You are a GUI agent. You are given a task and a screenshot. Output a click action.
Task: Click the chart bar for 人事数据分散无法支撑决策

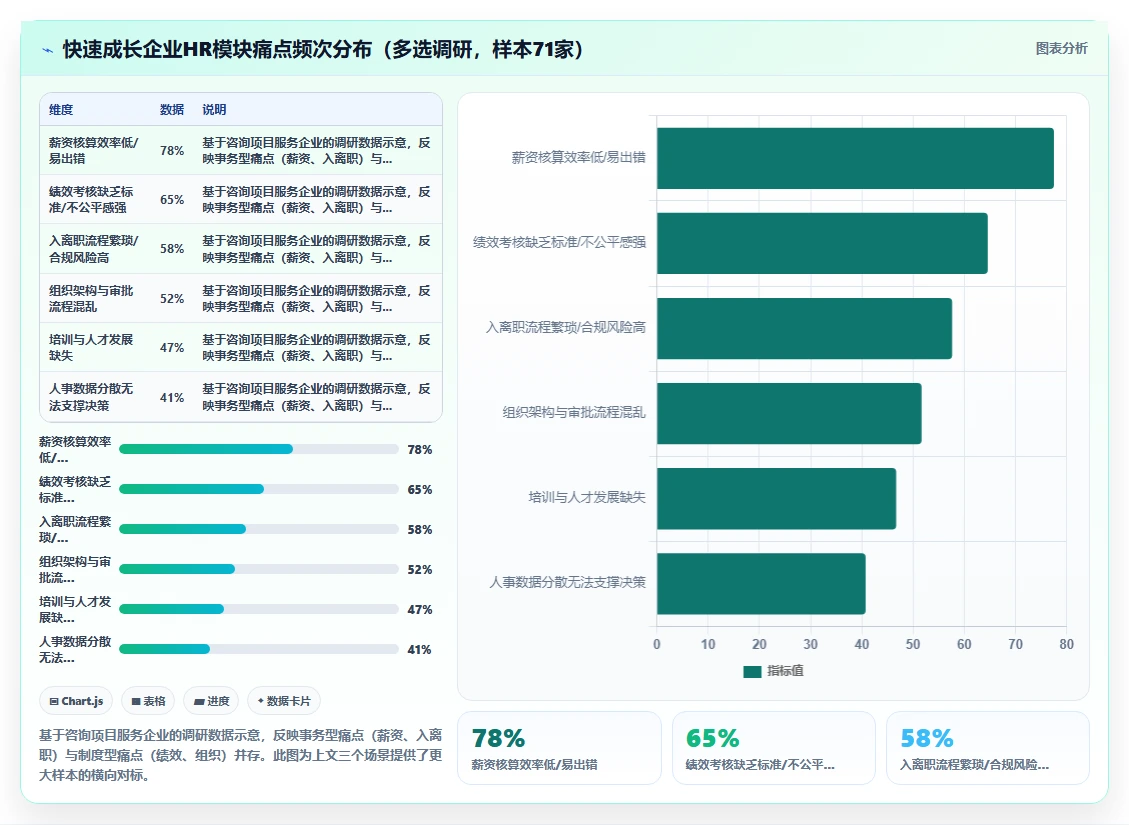pos(761,583)
